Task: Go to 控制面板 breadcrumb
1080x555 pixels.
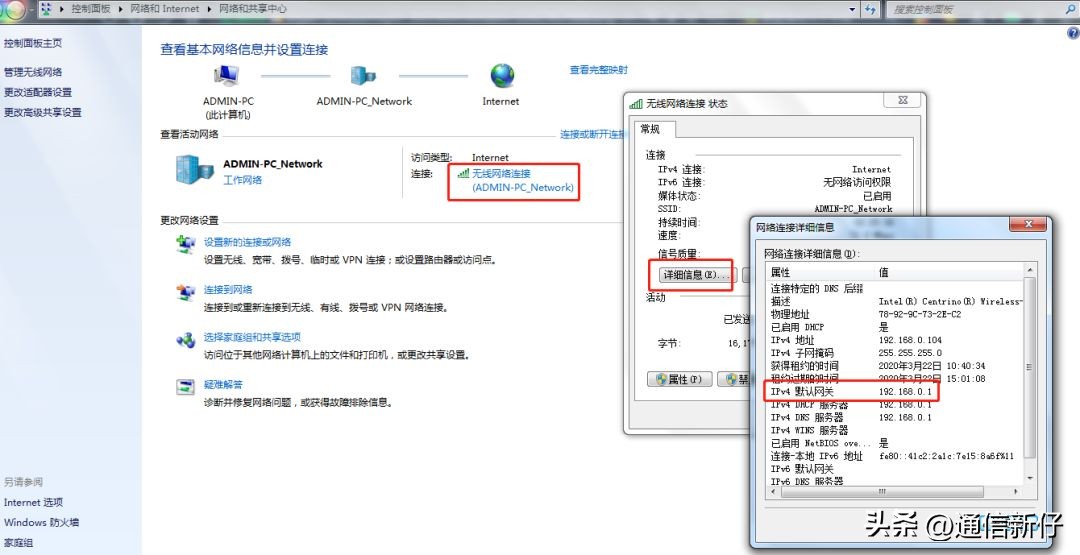Action: pos(91,9)
